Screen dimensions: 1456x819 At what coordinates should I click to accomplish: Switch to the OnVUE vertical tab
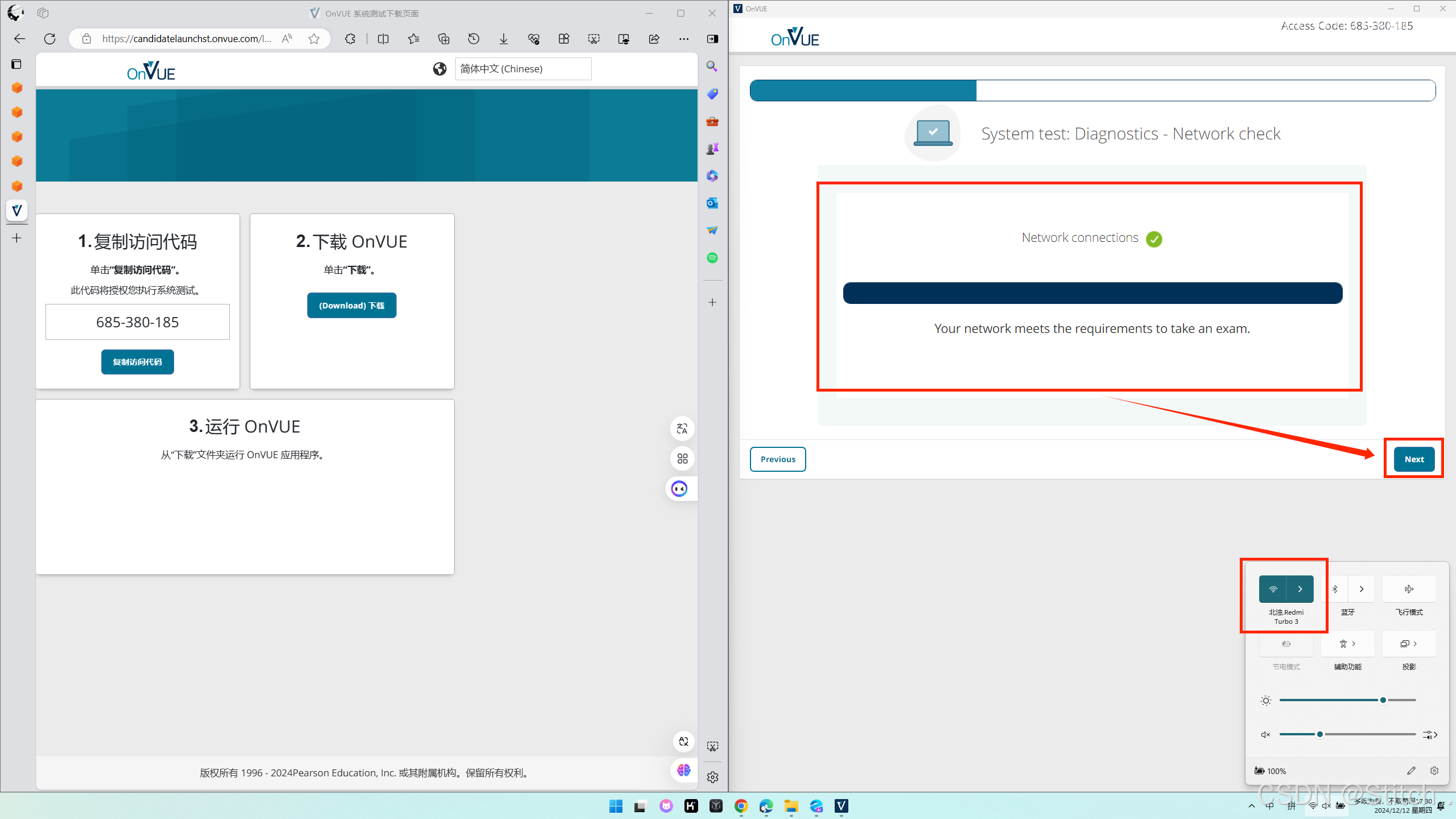click(17, 211)
